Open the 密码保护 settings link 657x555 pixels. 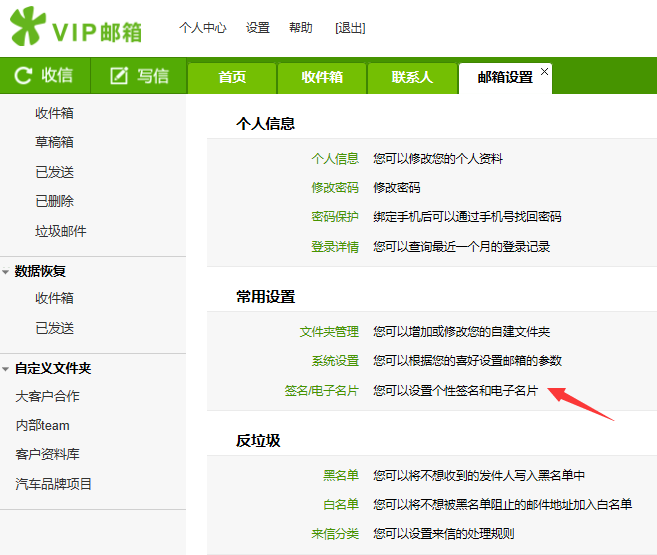point(335,217)
